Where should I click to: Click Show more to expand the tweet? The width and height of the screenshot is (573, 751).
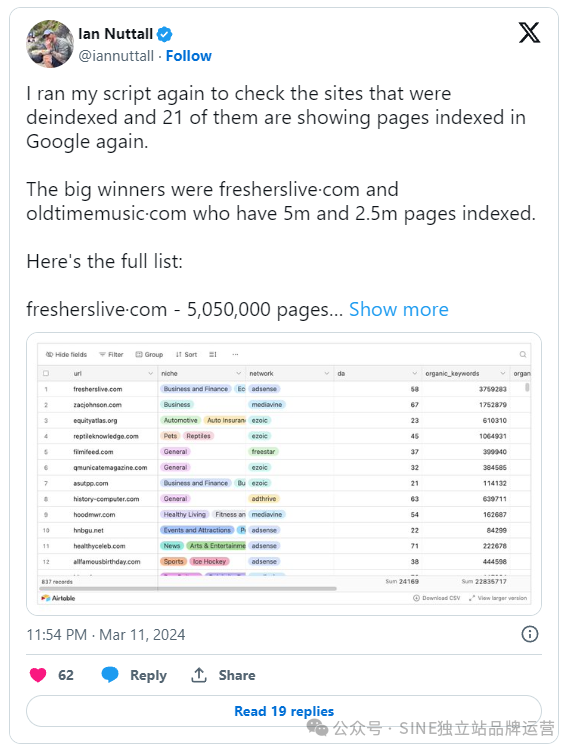pyautogui.click(x=399, y=309)
